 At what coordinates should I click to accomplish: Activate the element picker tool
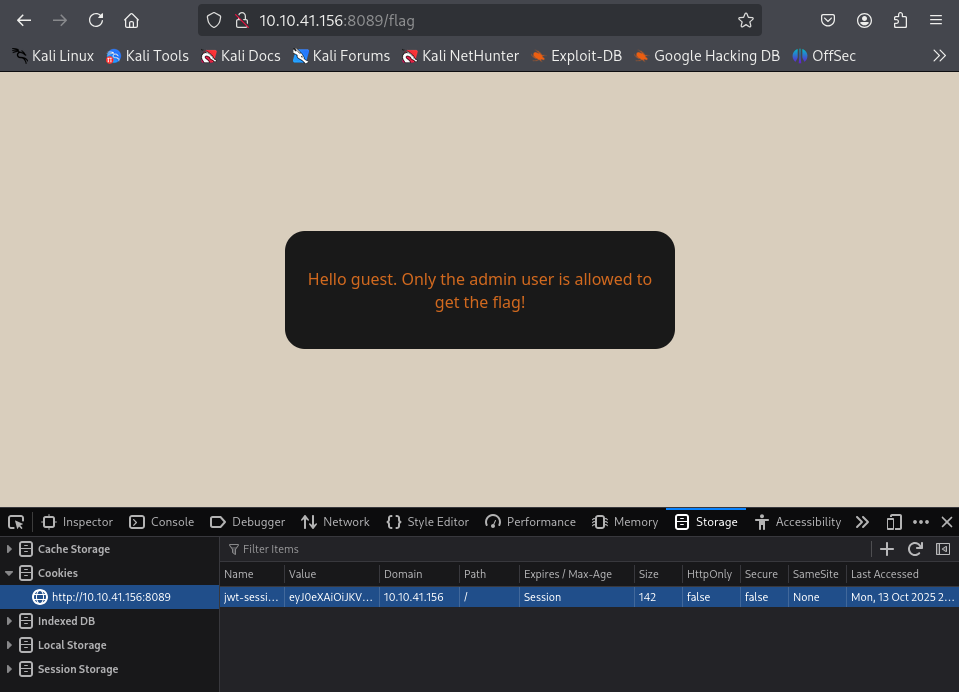pos(16,522)
